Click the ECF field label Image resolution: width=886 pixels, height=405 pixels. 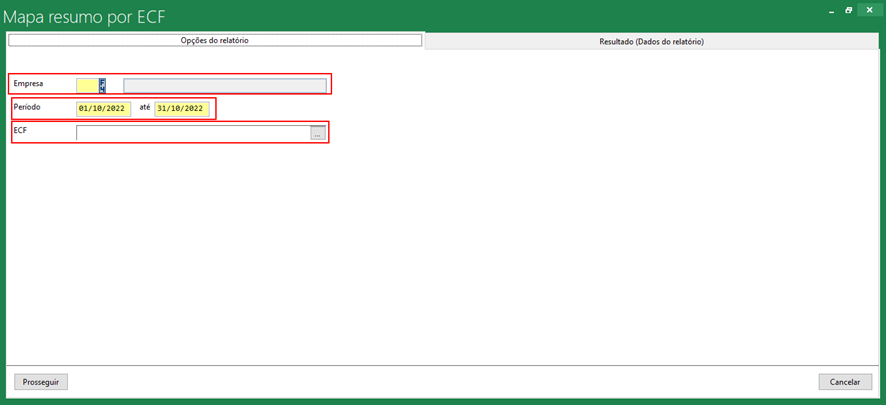pyautogui.click(x=21, y=131)
